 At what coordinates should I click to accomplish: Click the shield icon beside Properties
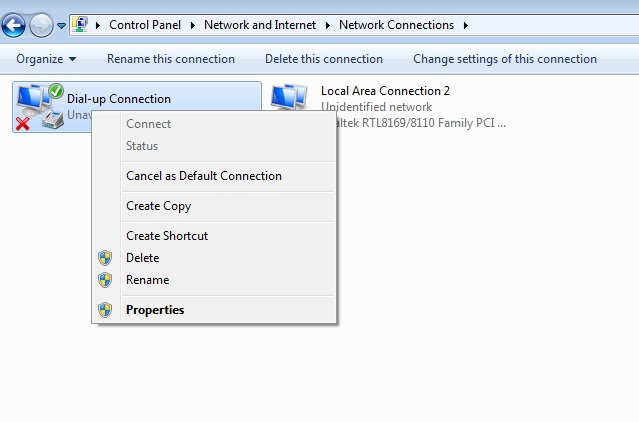pos(105,310)
